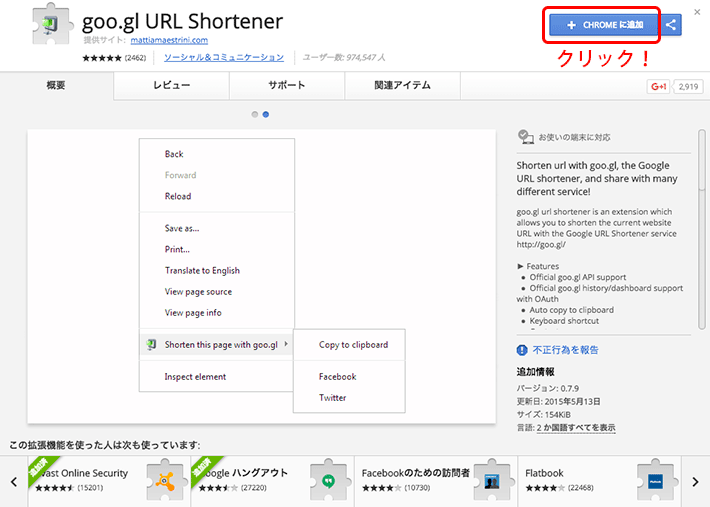Switch to the 関連アイテム tab
710x507 pixels.
click(x=403, y=85)
